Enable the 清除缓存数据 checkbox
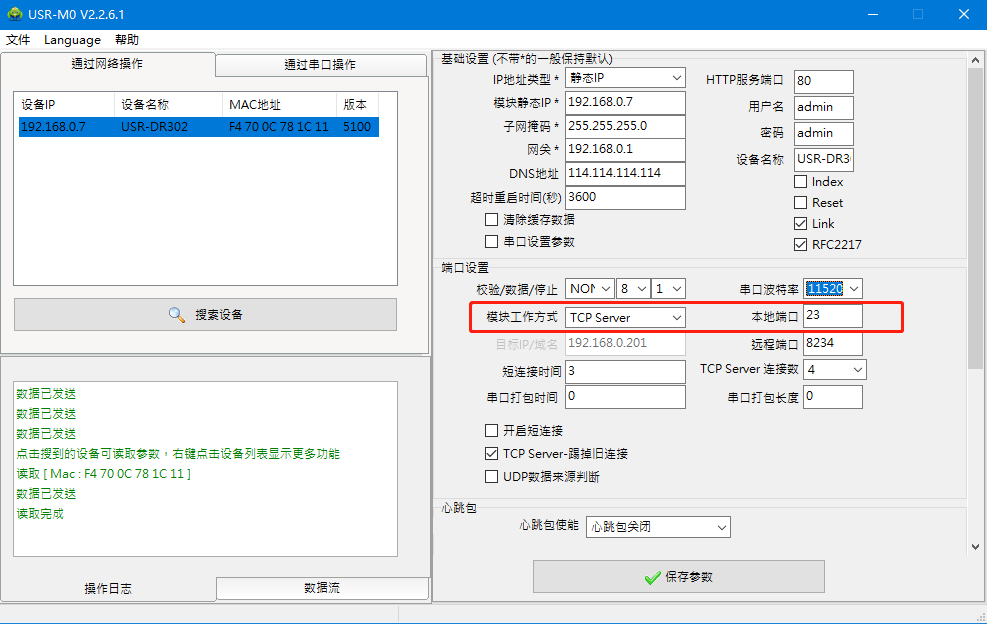This screenshot has width=987, height=624. pos(492,220)
